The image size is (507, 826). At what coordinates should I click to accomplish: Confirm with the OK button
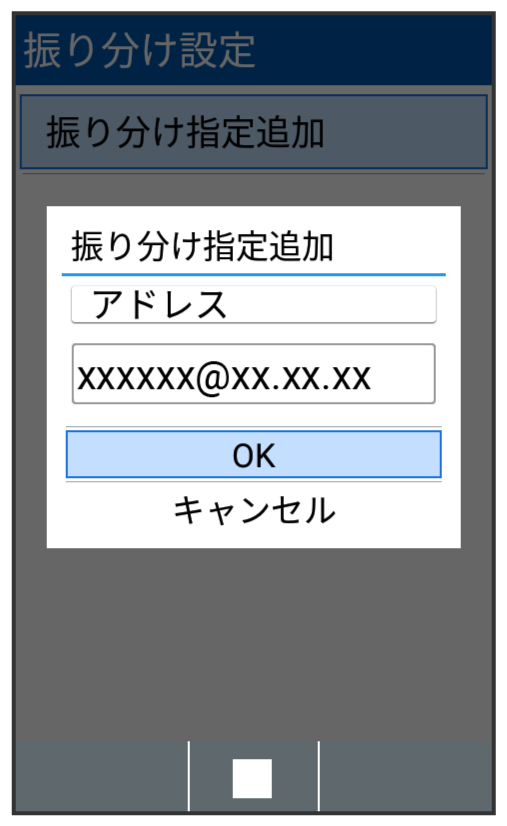click(254, 455)
